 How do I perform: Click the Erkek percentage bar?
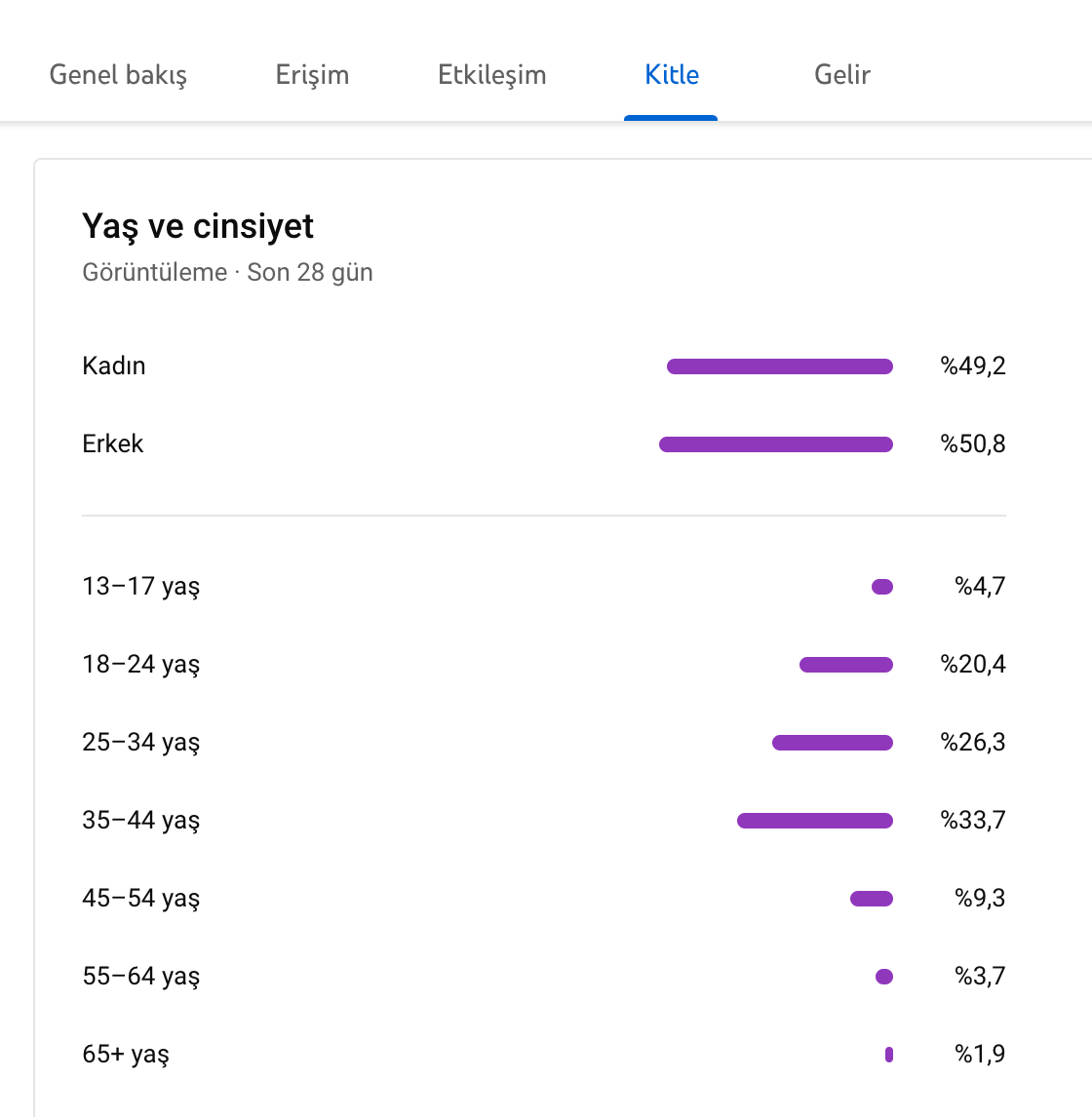(x=775, y=444)
